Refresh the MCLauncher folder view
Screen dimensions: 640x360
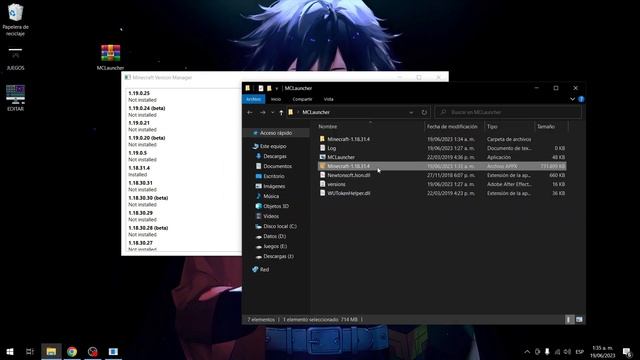point(424,112)
